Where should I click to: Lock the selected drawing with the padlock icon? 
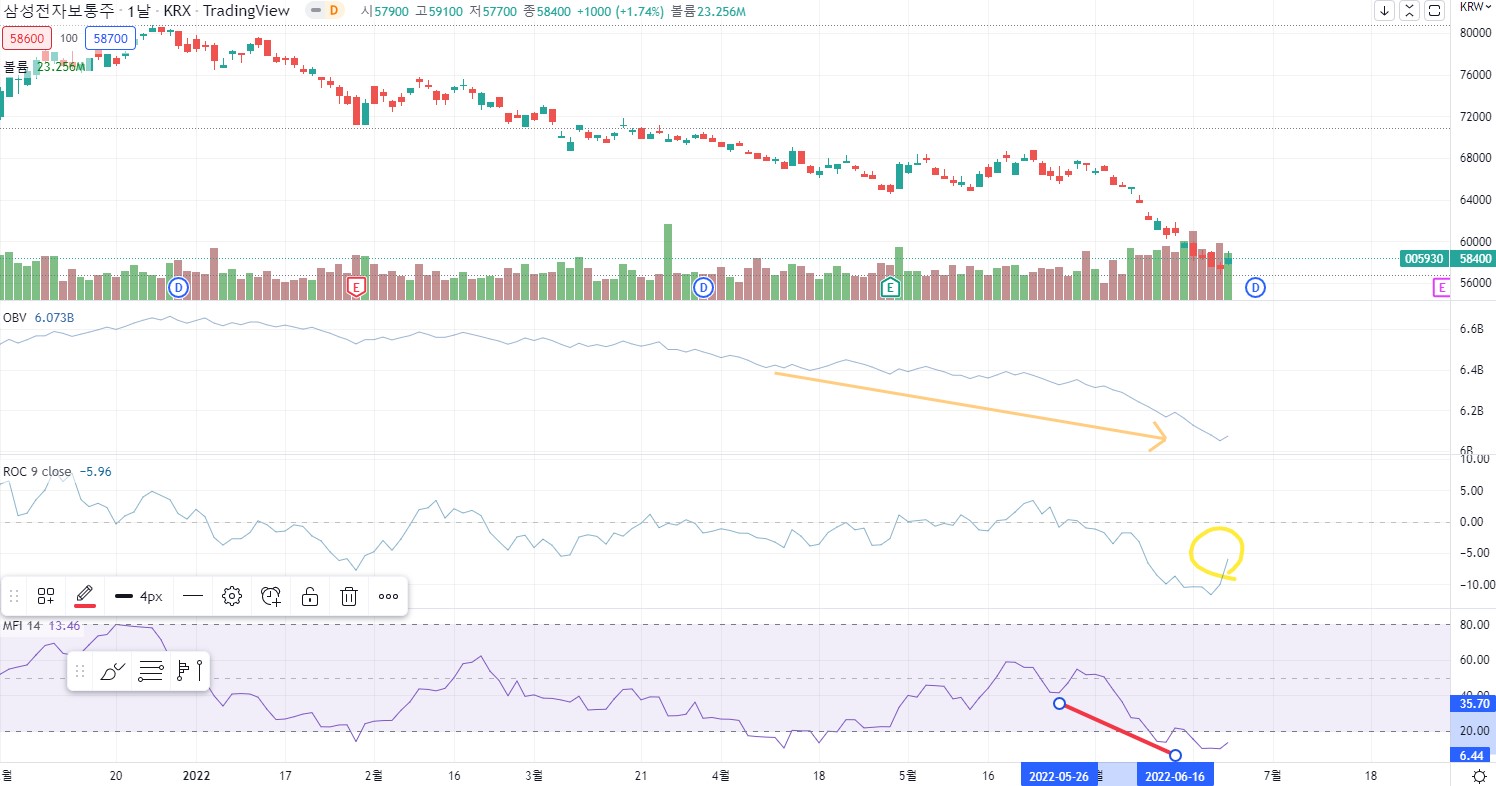coord(310,597)
